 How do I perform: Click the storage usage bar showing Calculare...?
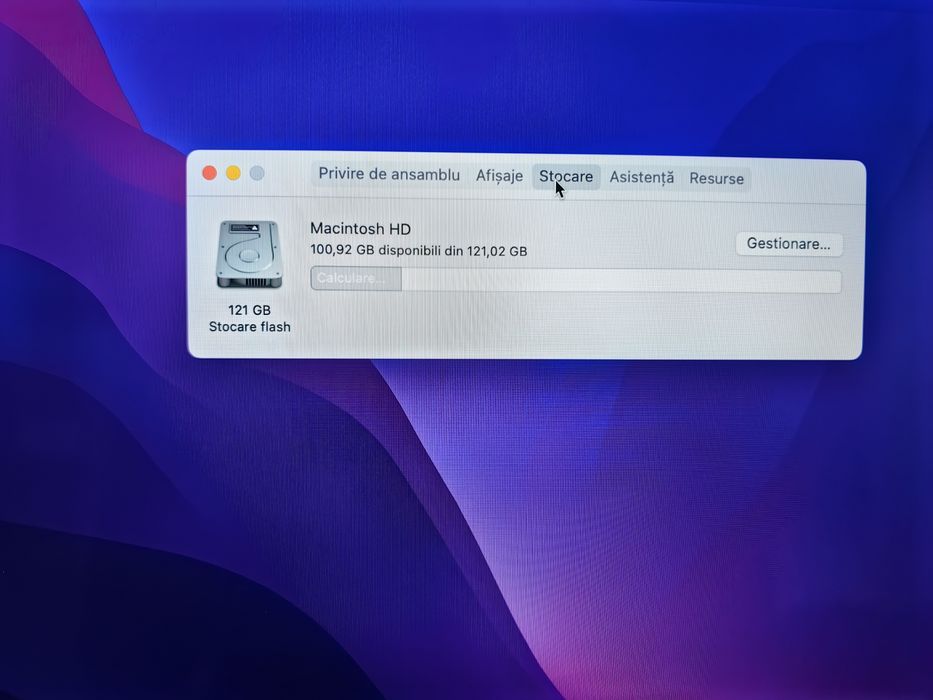pyautogui.click(x=575, y=280)
